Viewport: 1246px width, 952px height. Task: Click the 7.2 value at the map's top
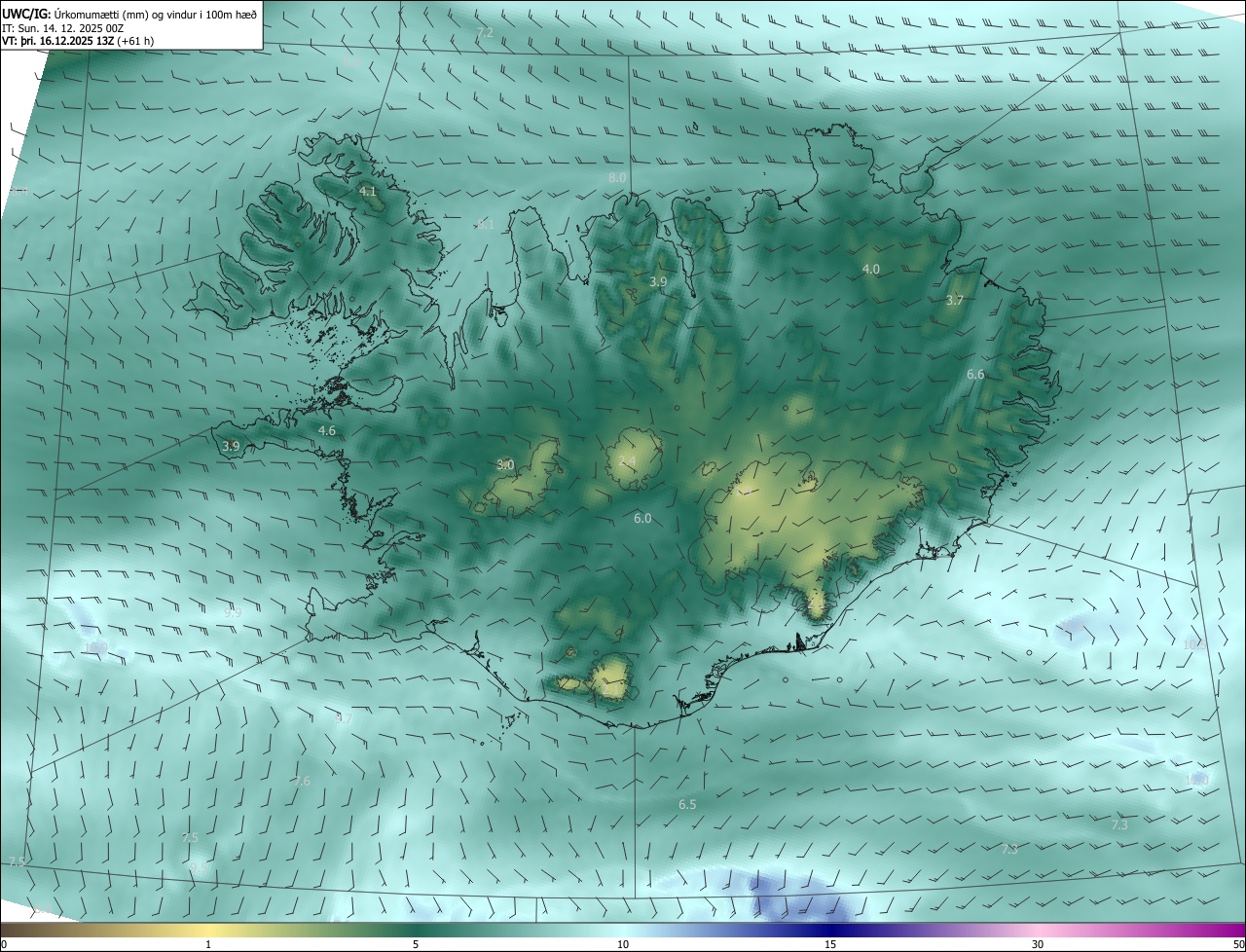click(485, 32)
